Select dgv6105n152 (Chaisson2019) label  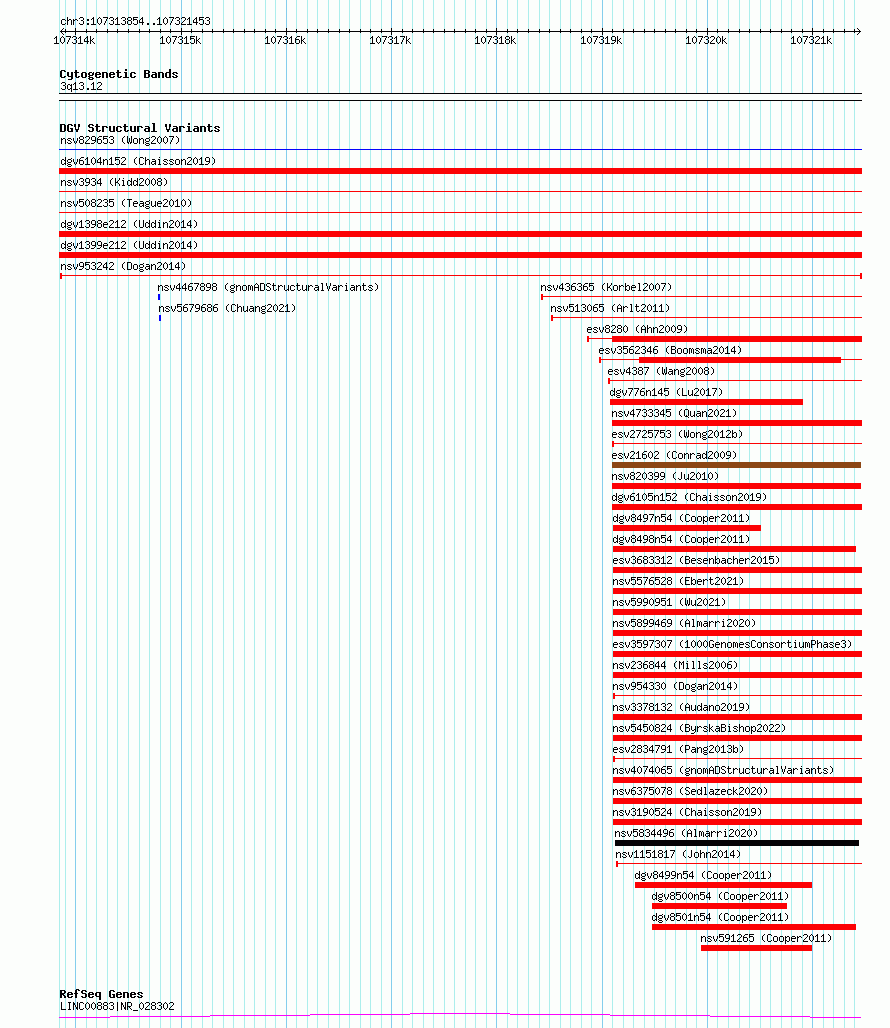(x=689, y=497)
